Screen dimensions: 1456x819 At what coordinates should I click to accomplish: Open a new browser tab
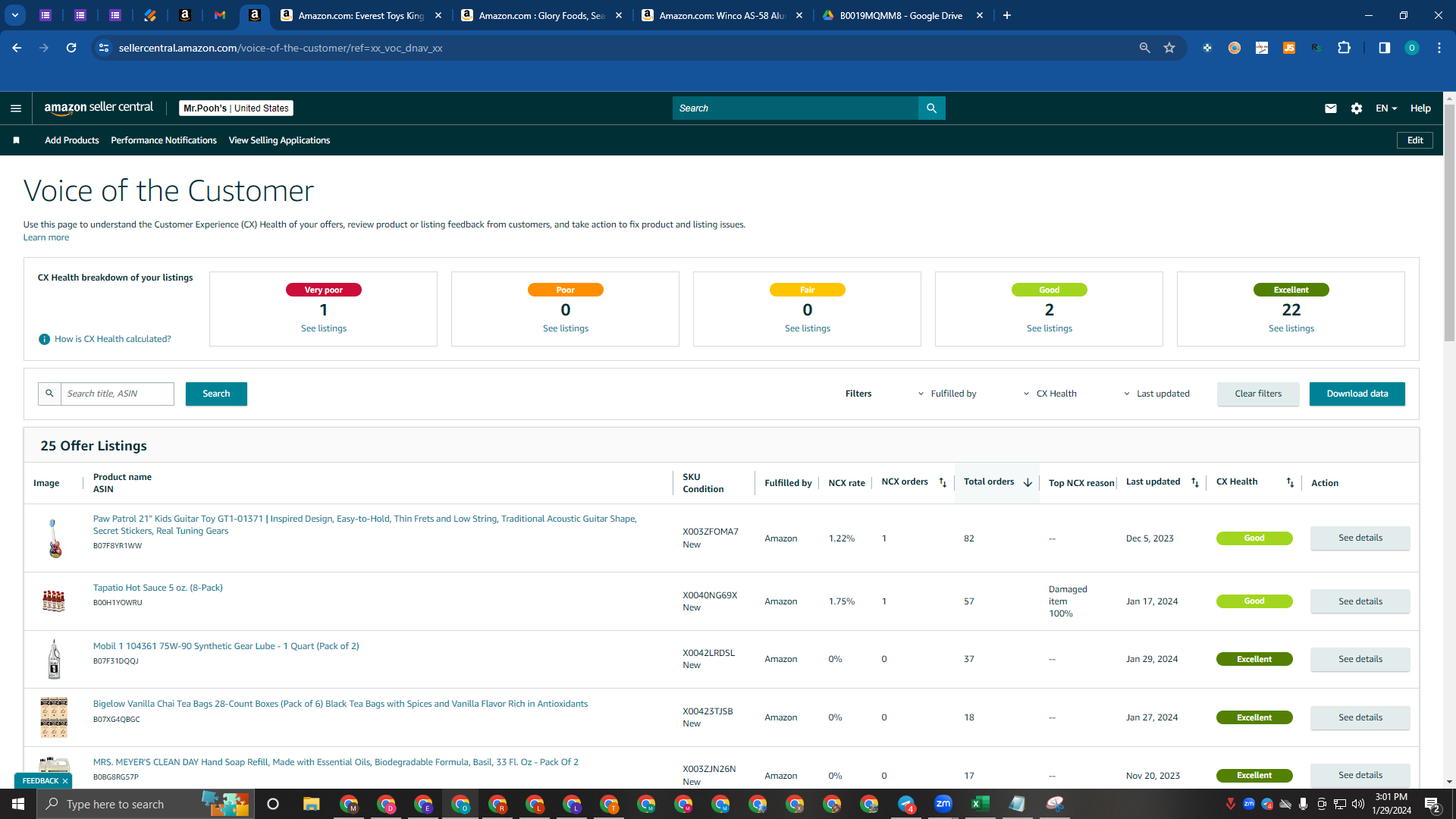[1007, 15]
